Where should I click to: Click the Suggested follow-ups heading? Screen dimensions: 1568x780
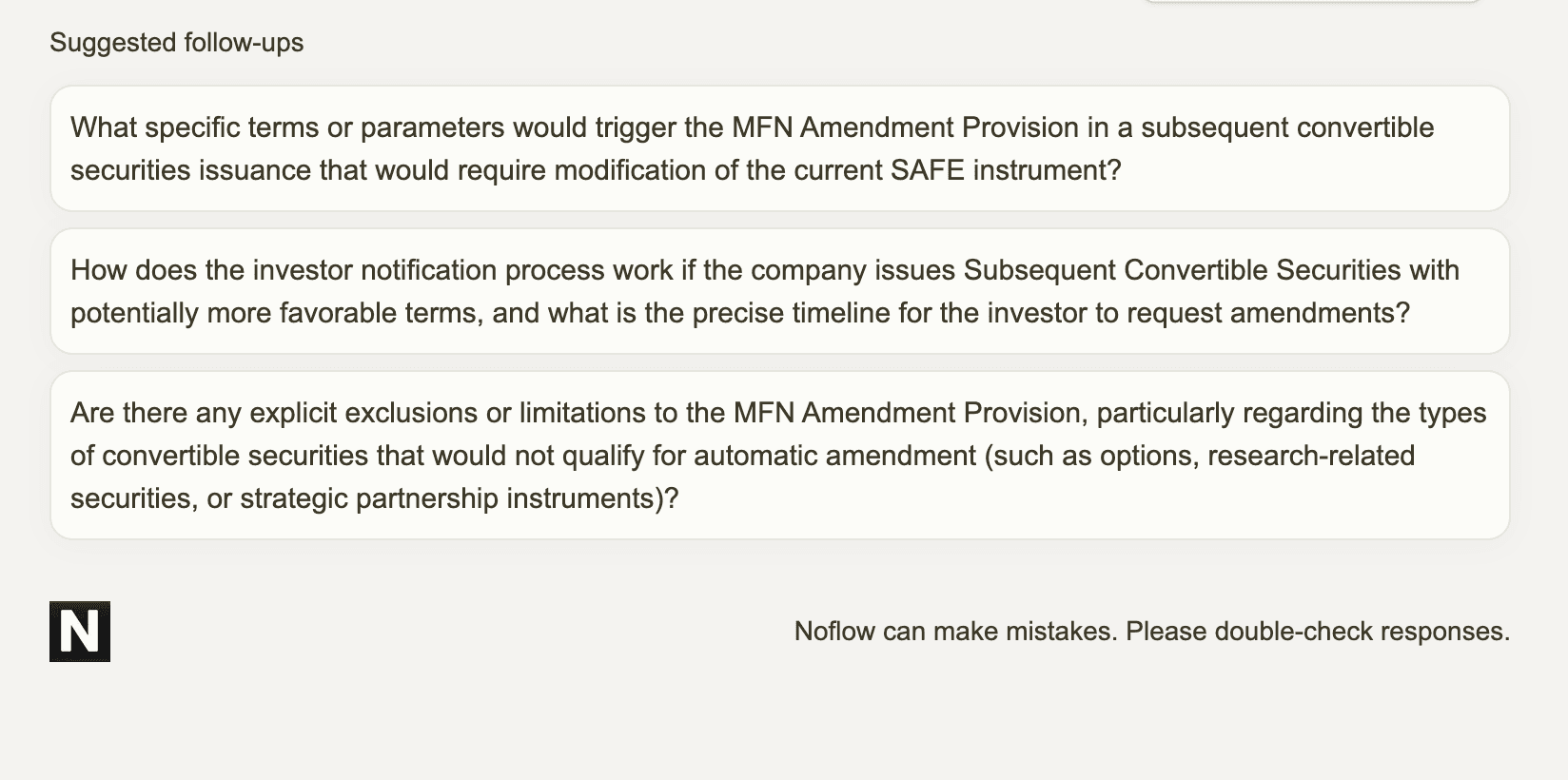(x=177, y=43)
